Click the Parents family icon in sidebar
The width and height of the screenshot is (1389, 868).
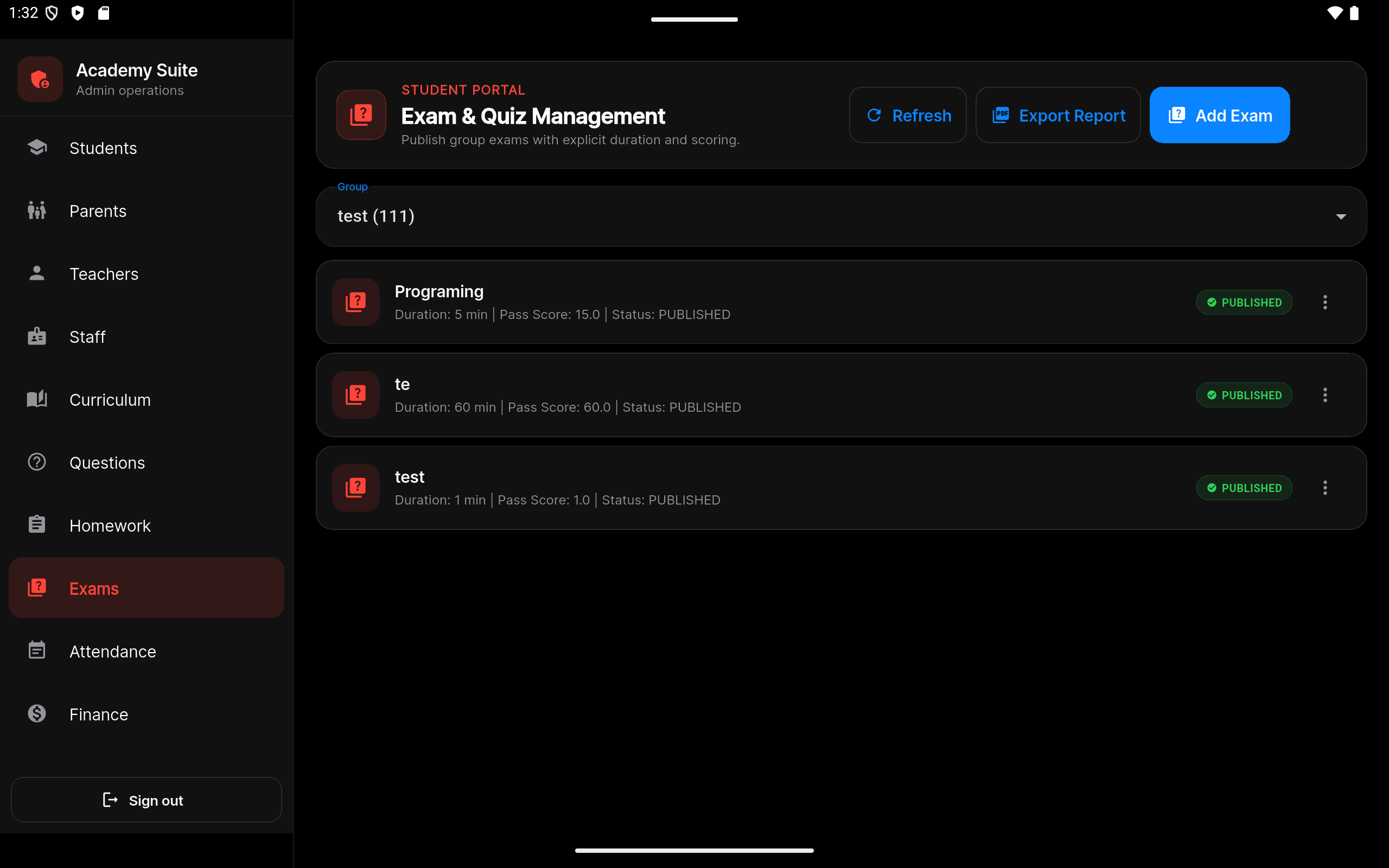37,210
